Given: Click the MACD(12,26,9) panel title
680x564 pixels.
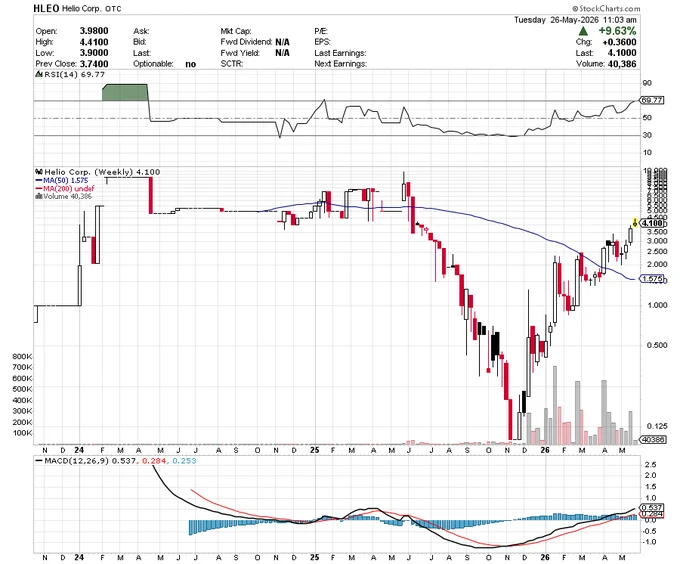Looking at the screenshot, I should (x=77, y=461).
